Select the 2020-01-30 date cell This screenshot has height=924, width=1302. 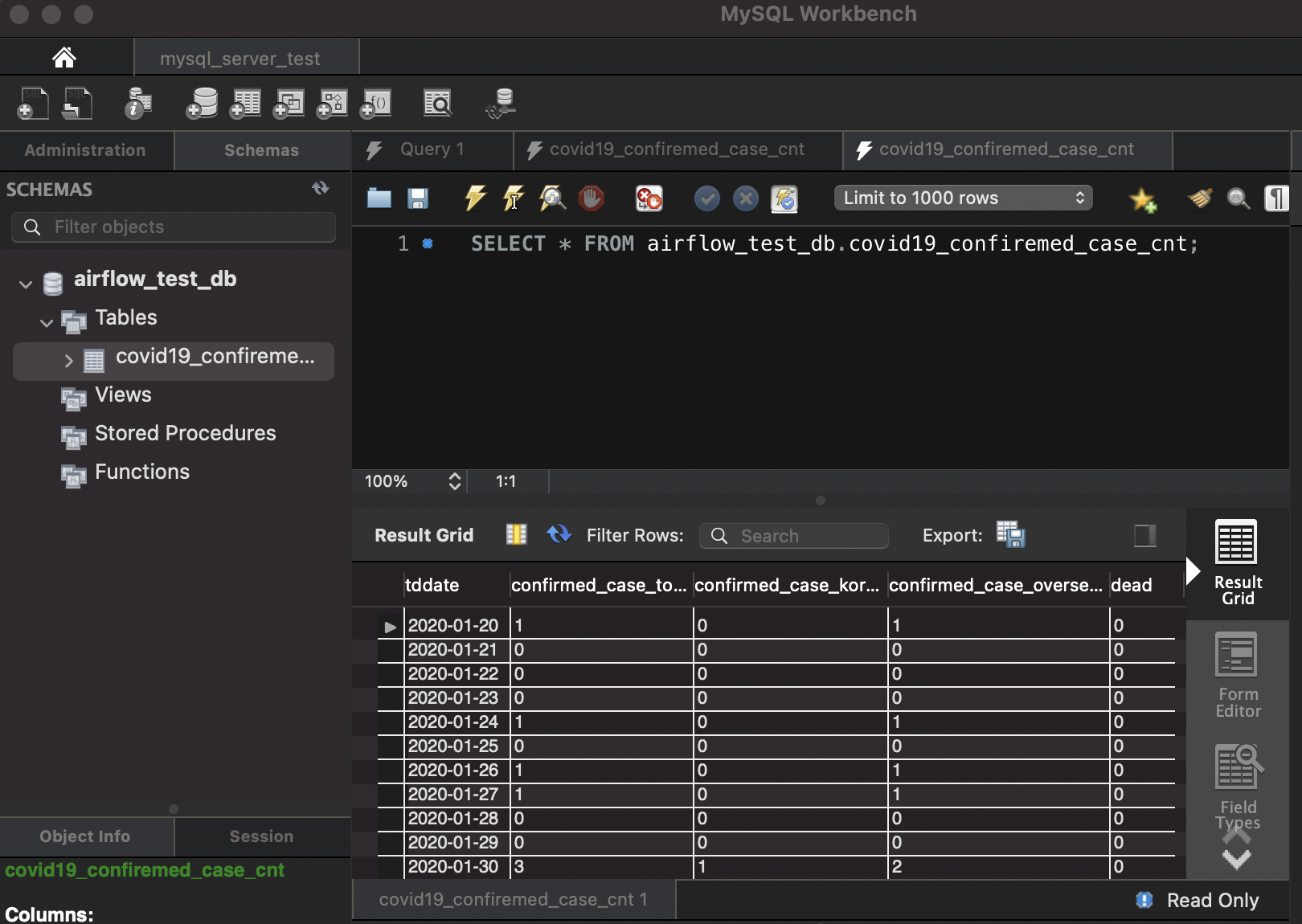455,867
